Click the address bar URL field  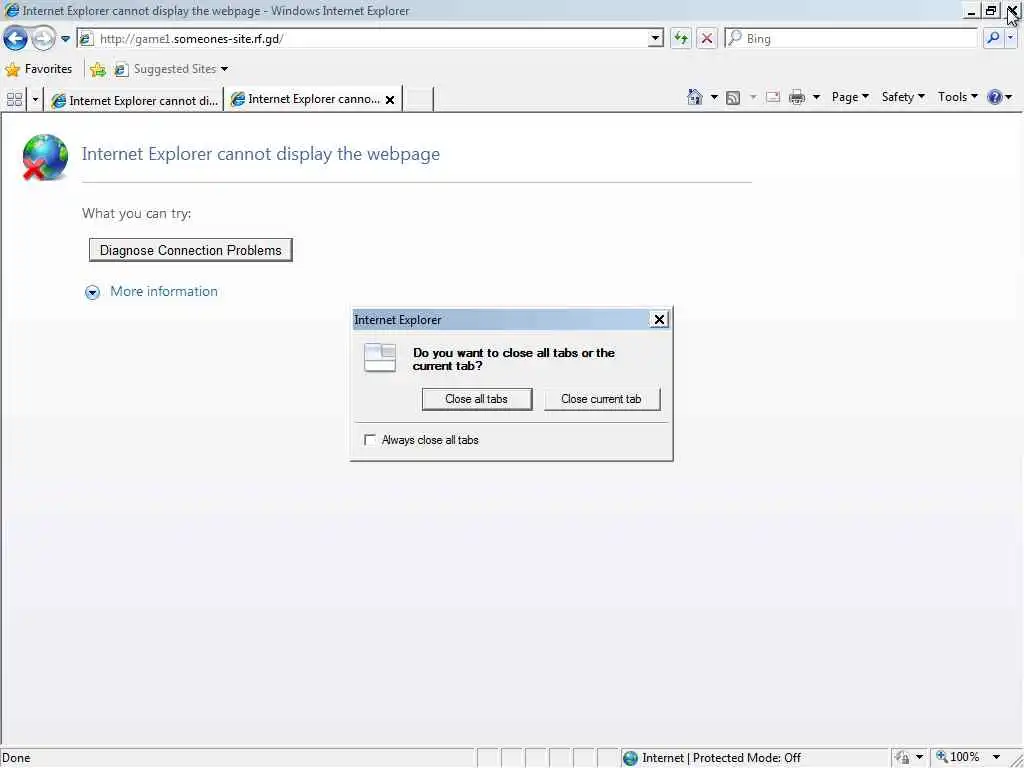[x=370, y=39]
